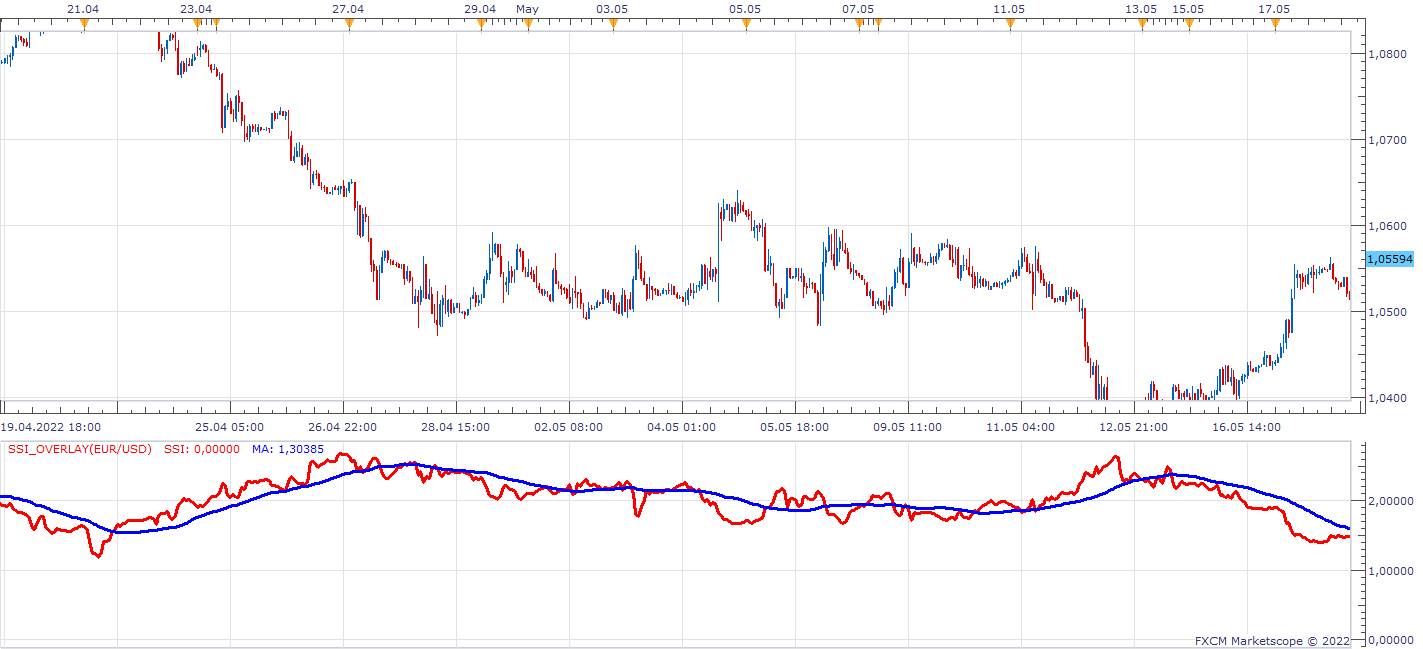The image size is (1423, 649).
Task: Click the 19.04.2022 18:00 time label
Action: [x=50, y=427]
